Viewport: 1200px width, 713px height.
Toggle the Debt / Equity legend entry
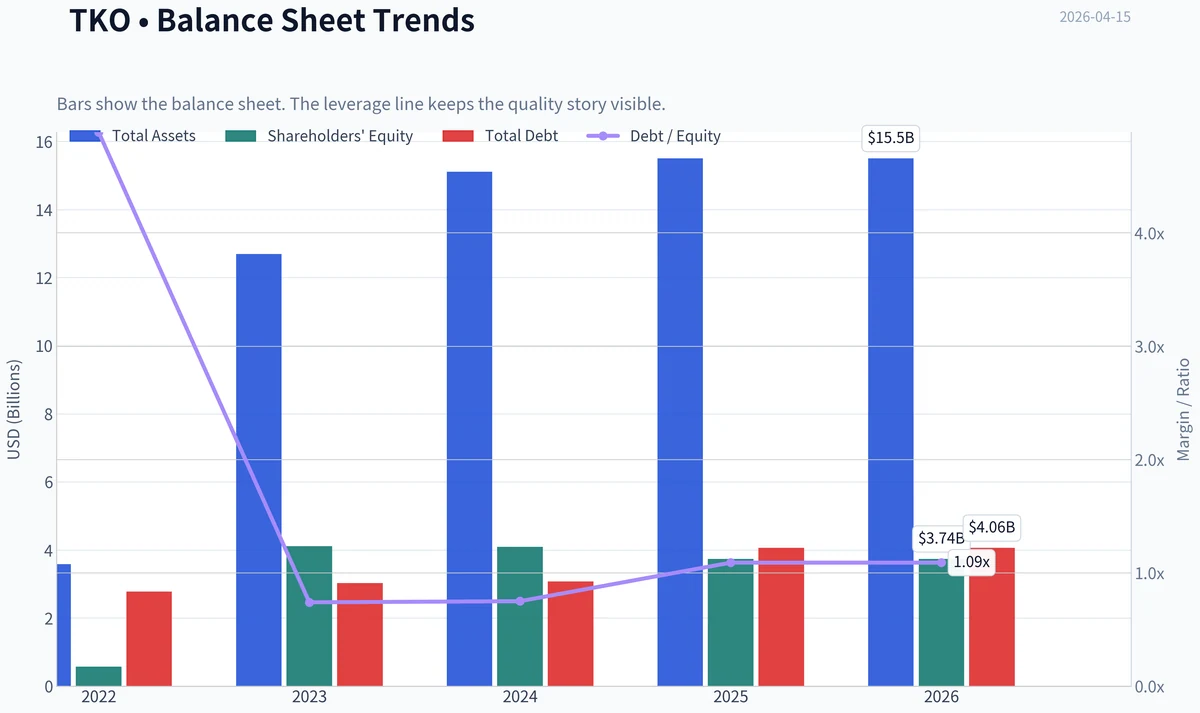[x=653, y=136]
